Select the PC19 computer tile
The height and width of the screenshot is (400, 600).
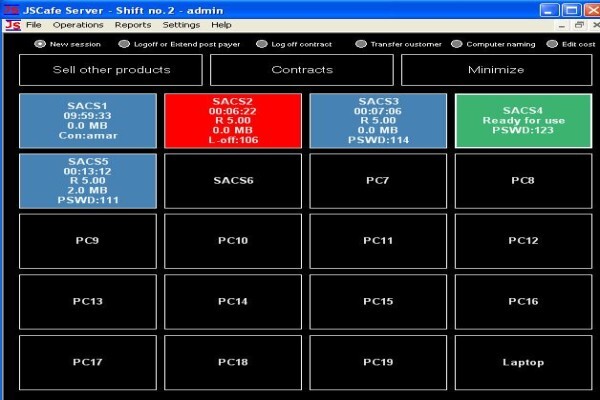(378, 362)
